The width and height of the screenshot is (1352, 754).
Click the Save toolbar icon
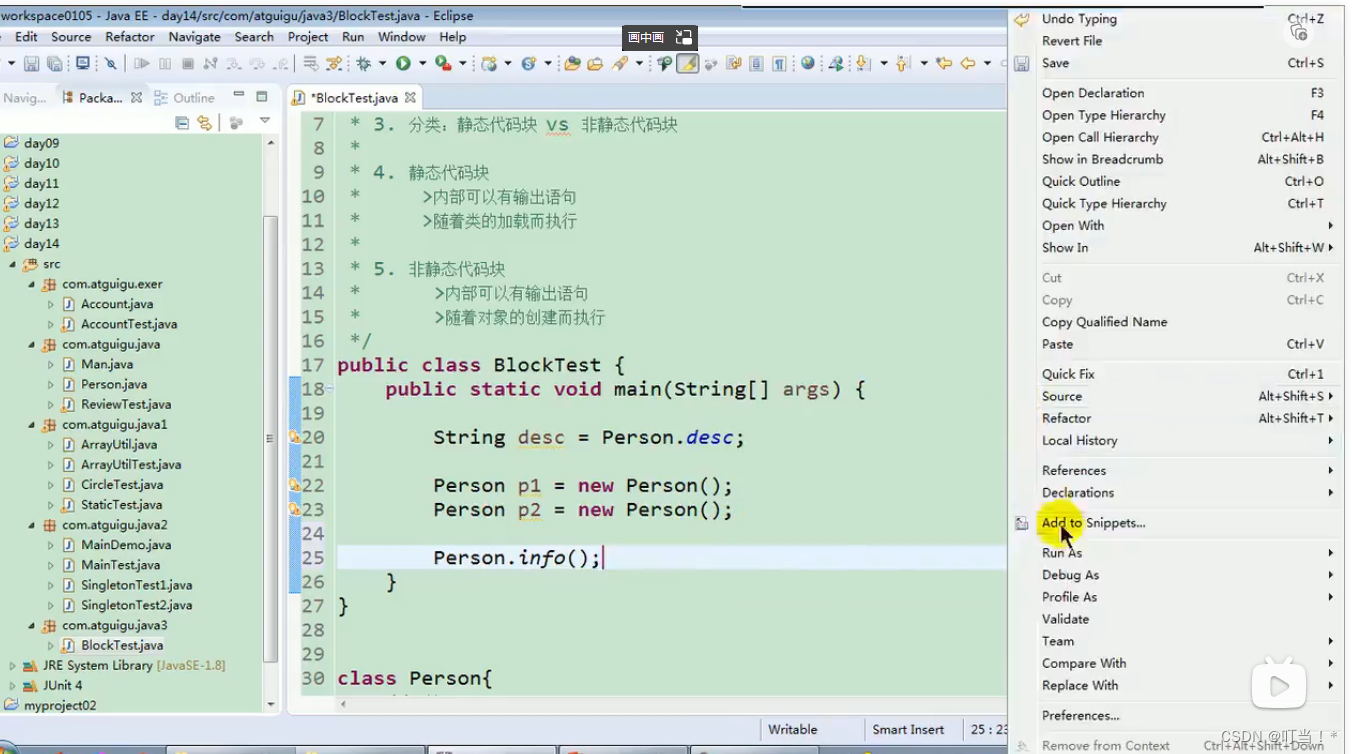pos(31,63)
